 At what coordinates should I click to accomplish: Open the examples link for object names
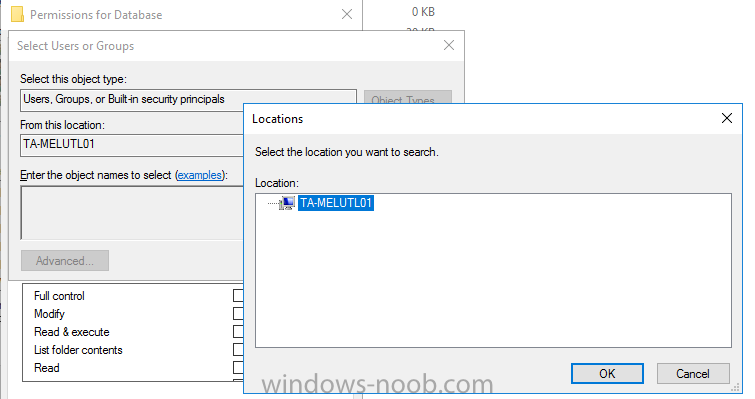coord(199,175)
